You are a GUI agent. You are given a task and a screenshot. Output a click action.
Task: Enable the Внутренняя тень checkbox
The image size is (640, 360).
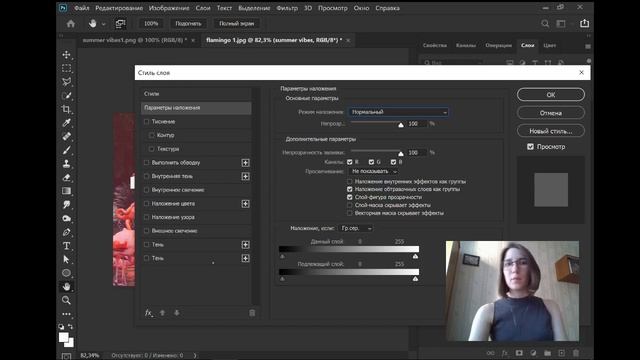[147, 176]
